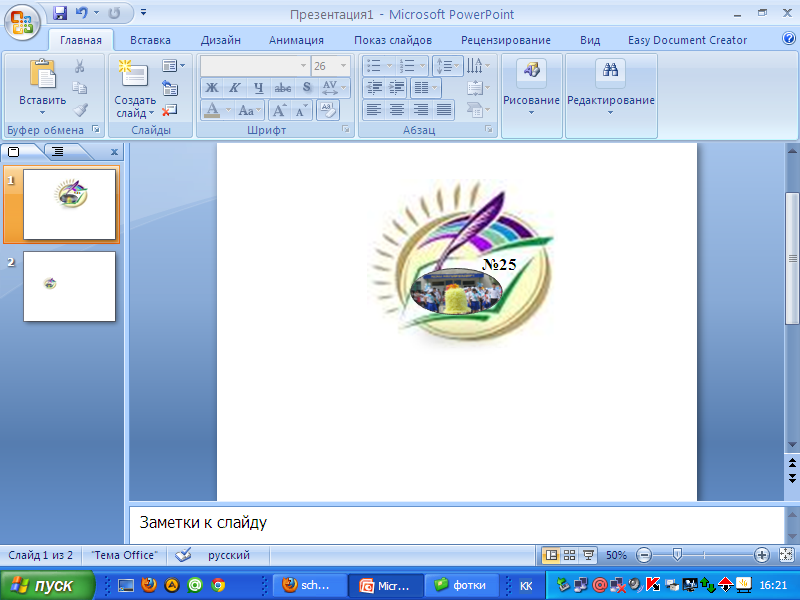This screenshot has width=800, height=600.
Task: Clear all formatting with eraser icon
Action: pos(328,110)
